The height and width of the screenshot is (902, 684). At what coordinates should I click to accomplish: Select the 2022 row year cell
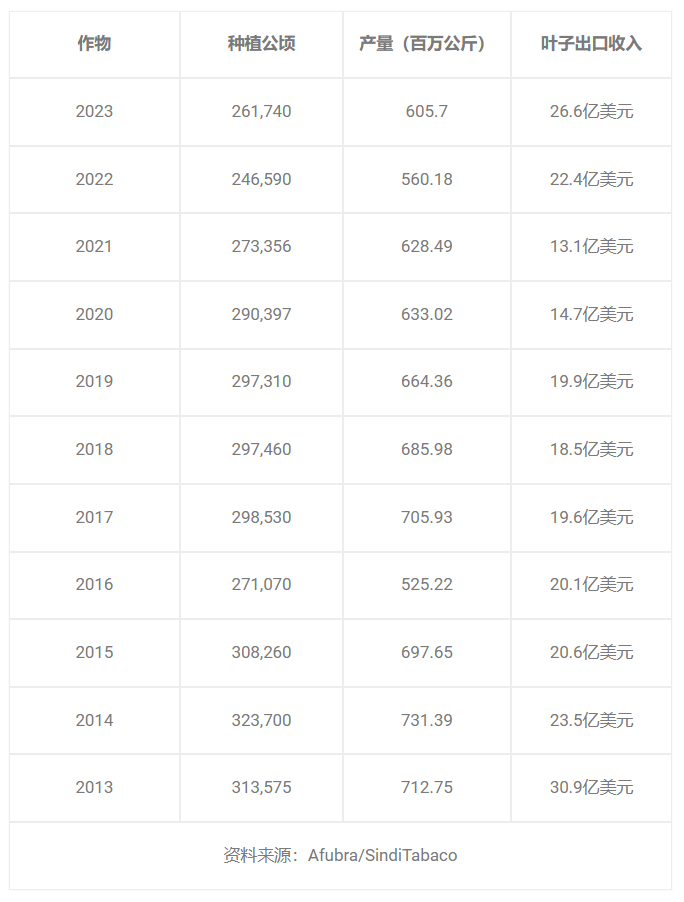[94, 179]
